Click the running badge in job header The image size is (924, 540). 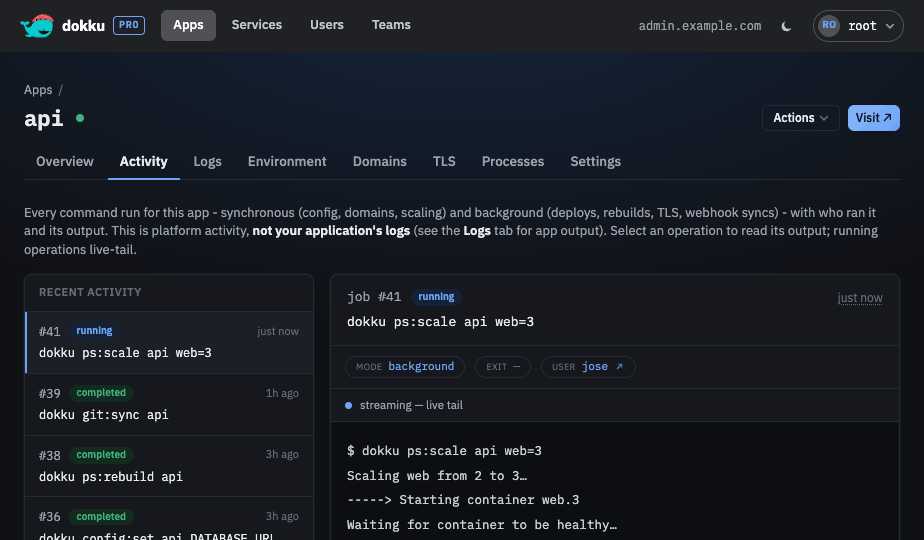(x=436, y=297)
